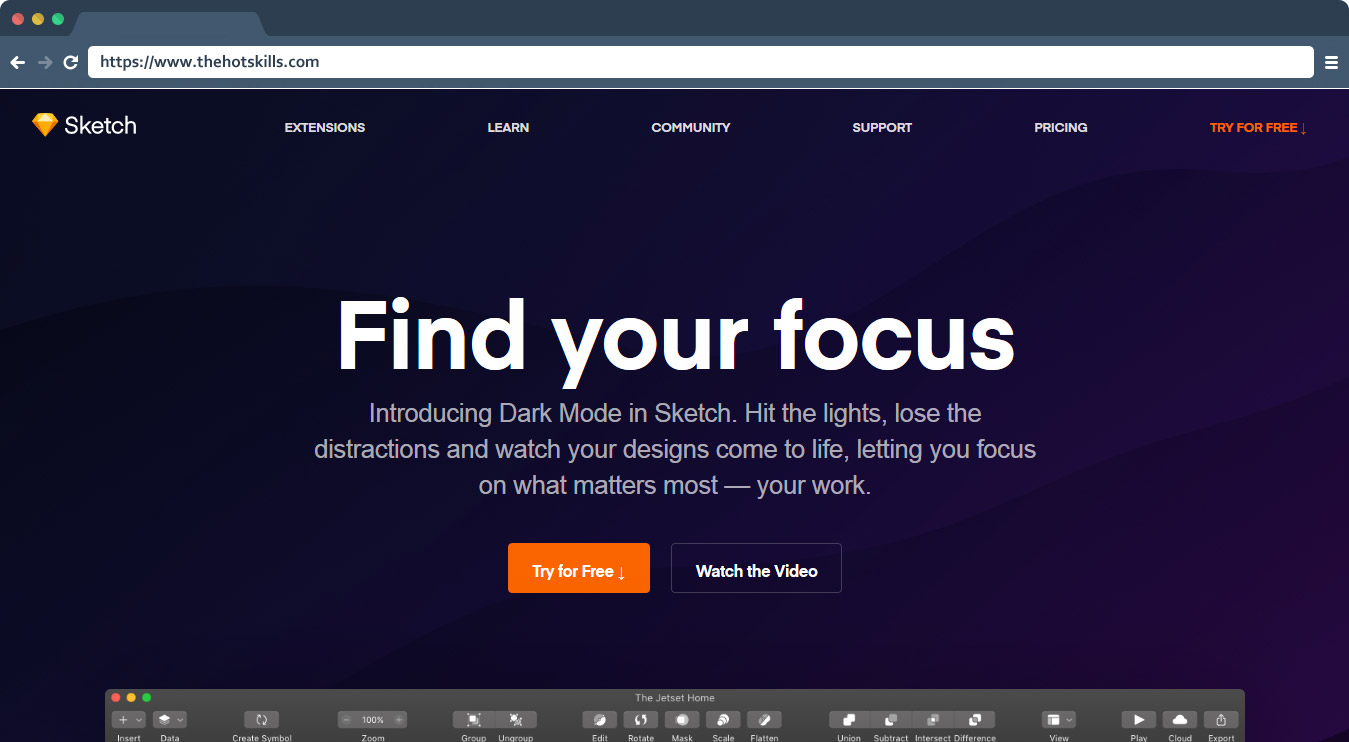Apply the Subtract boolean operation icon
This screenshot has width=1349, height=742.
pyautogui.click(x=891, y=720)
